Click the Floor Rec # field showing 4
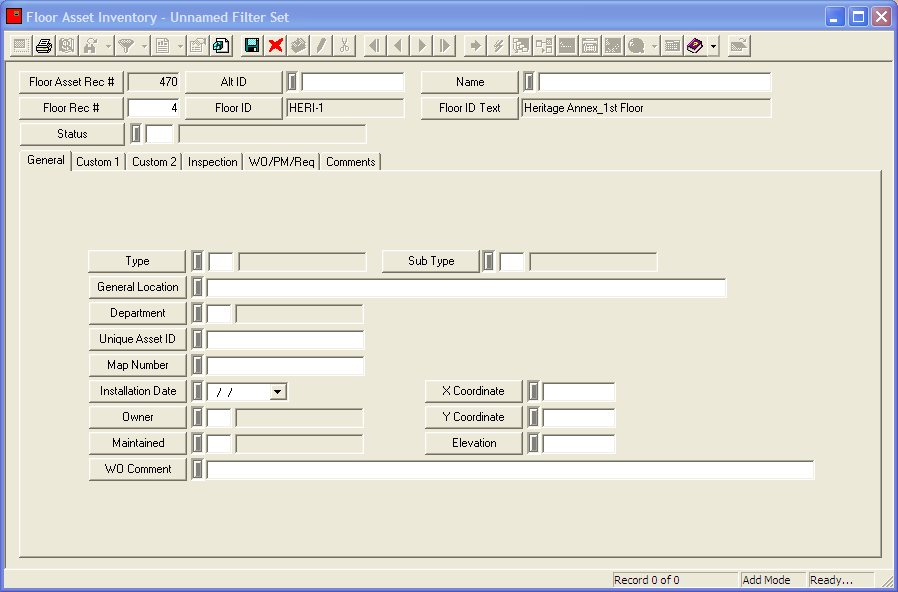 [153, 108]
